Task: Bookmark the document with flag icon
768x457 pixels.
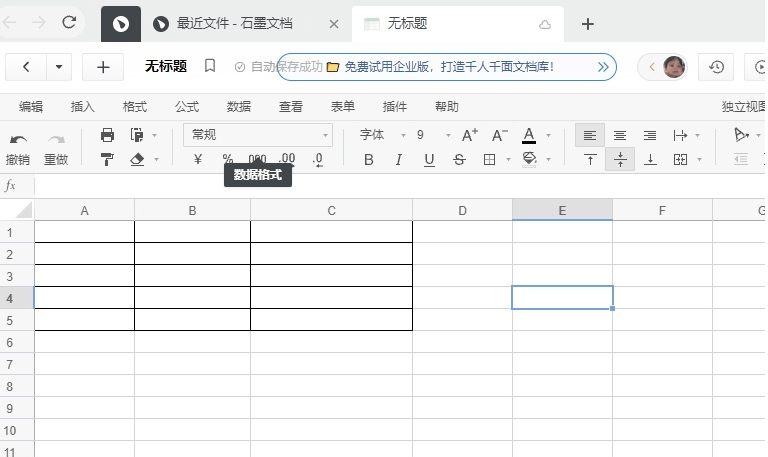Action: (210, 66)
